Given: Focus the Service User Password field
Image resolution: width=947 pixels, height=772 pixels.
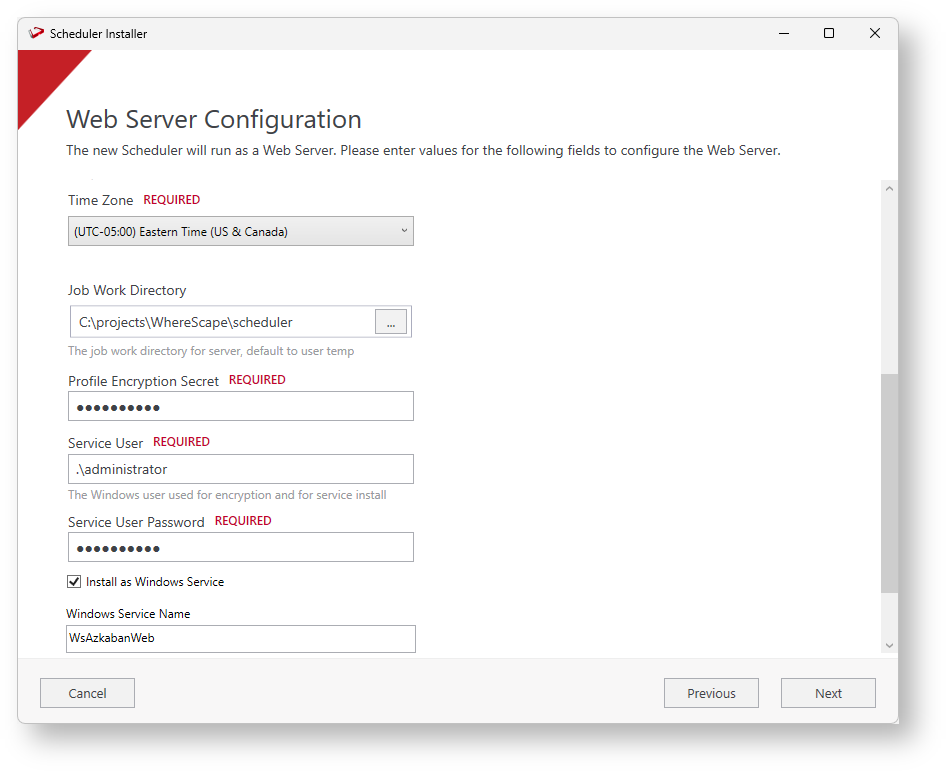Looking at the screenshot, I should coord(241,548).
